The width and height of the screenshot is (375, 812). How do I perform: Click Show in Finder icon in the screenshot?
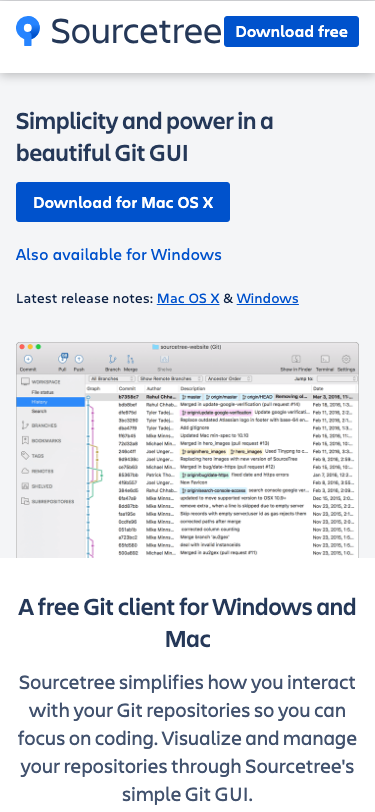pos(296,359)
